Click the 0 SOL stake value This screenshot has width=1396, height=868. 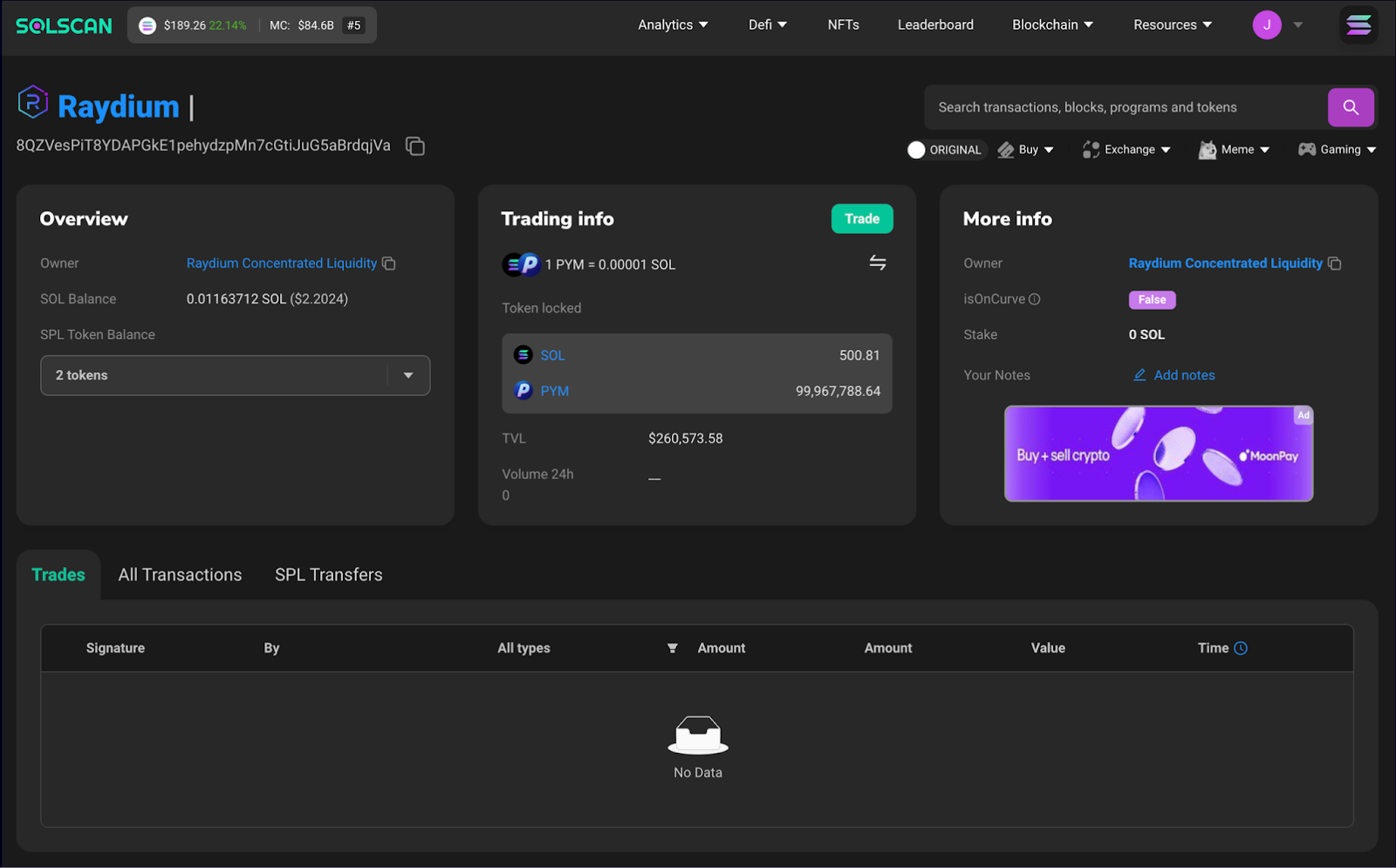pyautogui.click(x=1146, y=335)
